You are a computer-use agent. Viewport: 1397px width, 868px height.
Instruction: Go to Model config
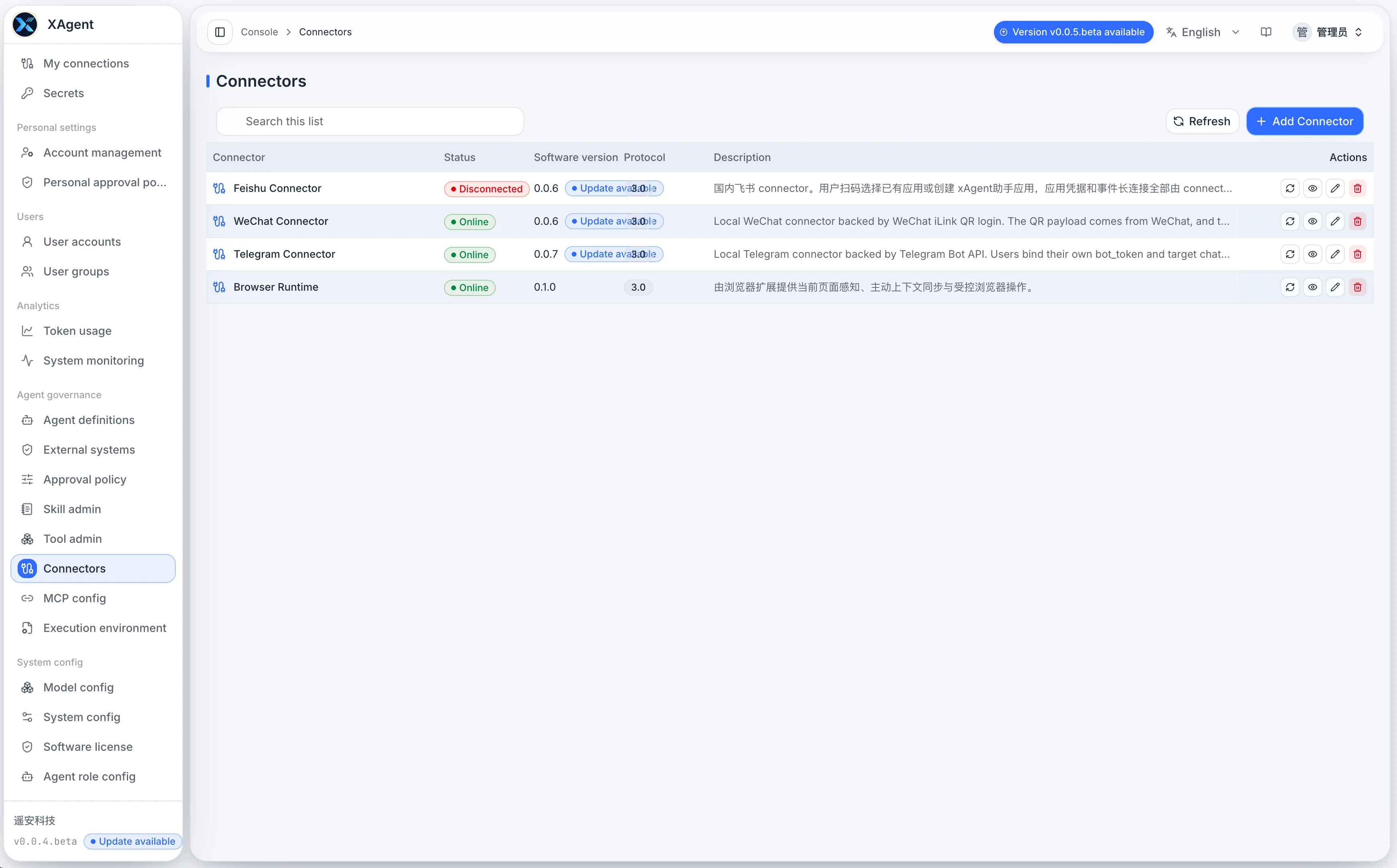[x=93, y=687]
